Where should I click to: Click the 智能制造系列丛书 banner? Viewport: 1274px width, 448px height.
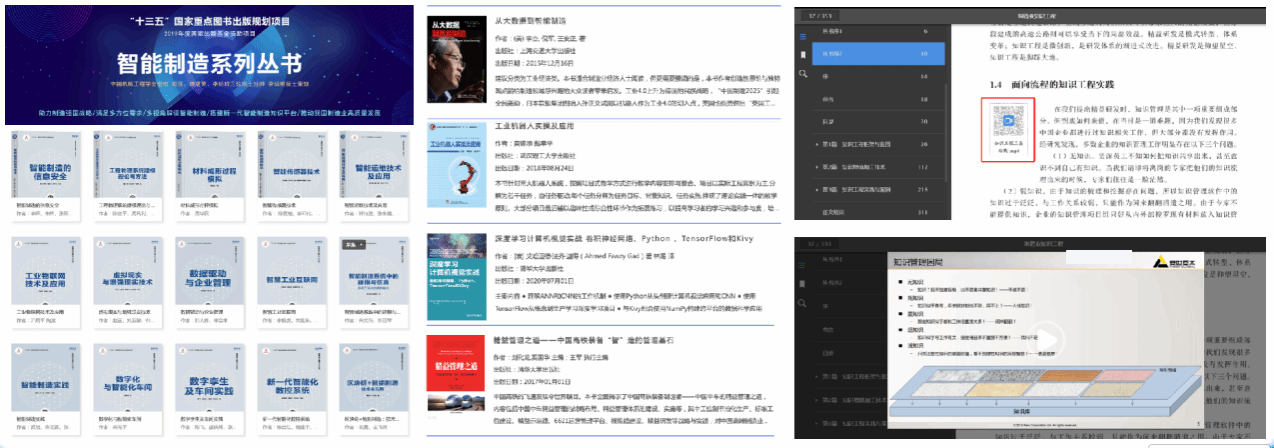pos(208,63)
